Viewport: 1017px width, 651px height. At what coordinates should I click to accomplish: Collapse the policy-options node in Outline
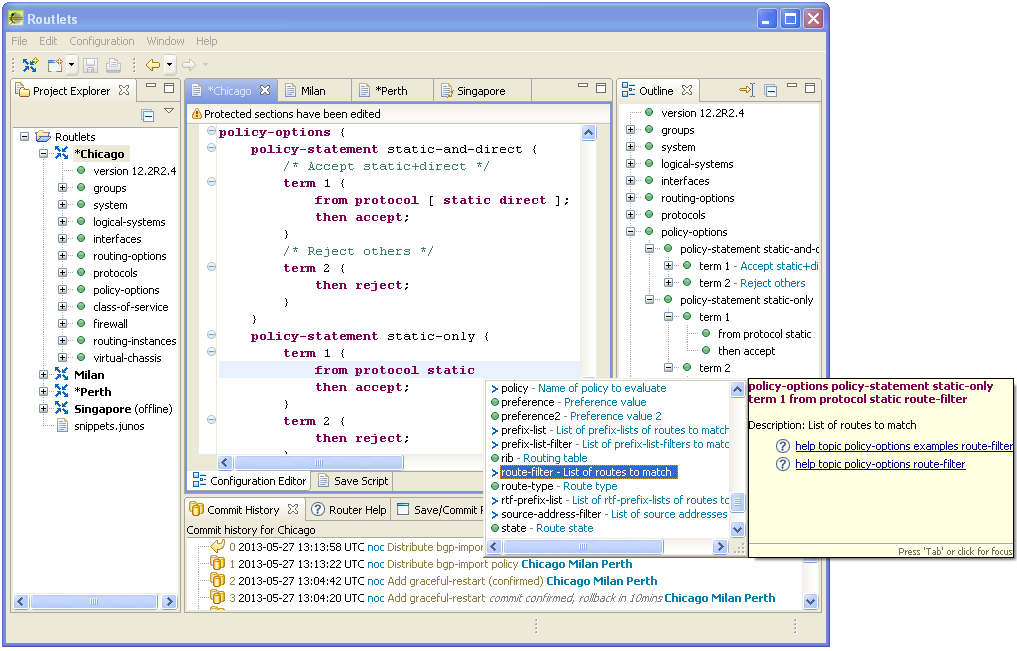pyautogui.click(x=631, y=232)
